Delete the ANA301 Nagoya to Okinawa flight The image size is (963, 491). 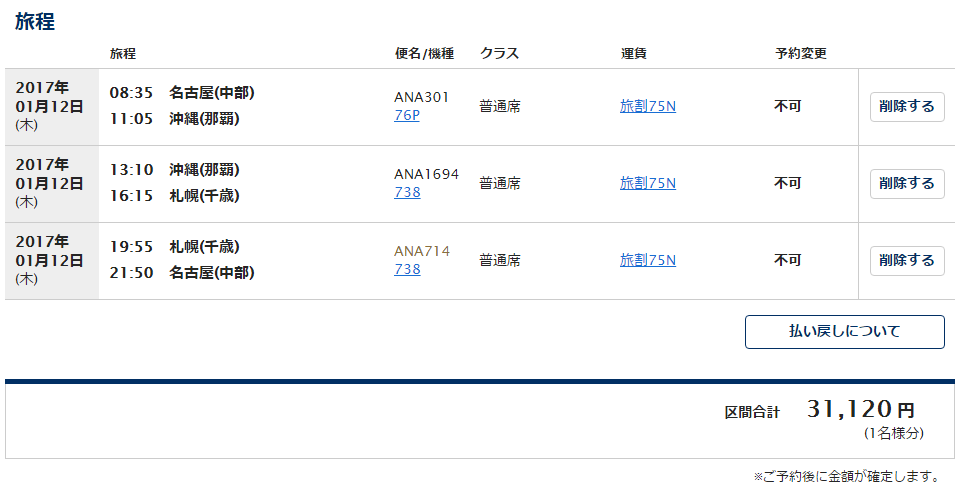pos(907,107)
